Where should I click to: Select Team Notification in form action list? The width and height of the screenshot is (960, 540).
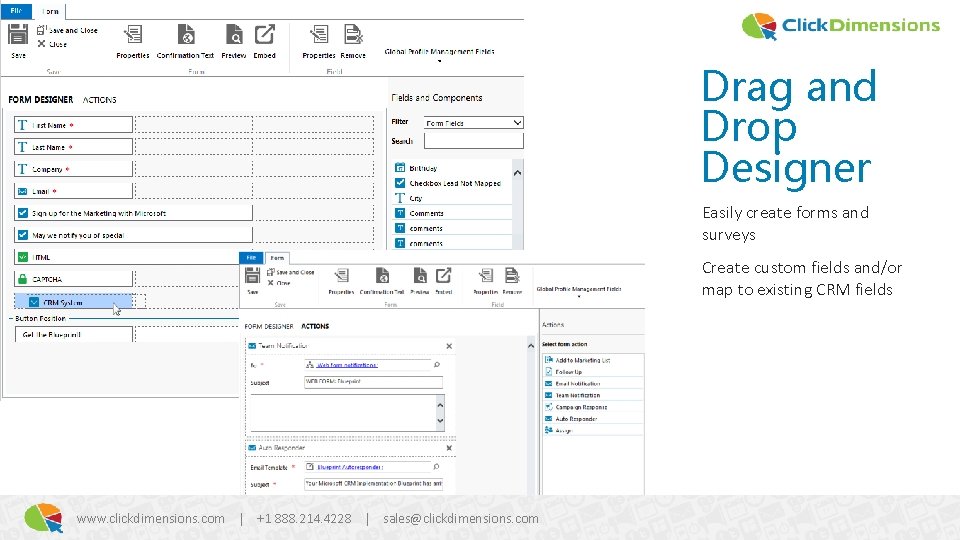593,395
